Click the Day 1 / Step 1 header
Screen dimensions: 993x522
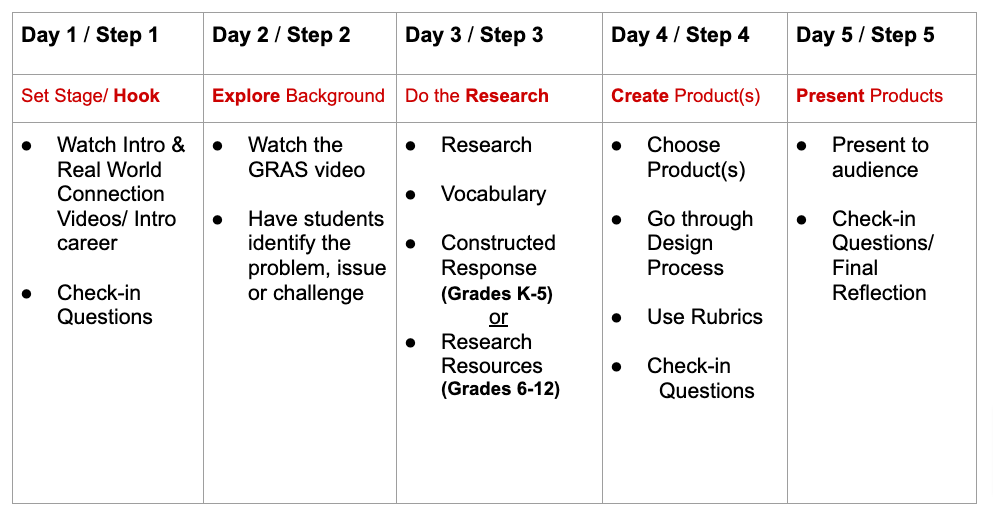tap(90, 35)
